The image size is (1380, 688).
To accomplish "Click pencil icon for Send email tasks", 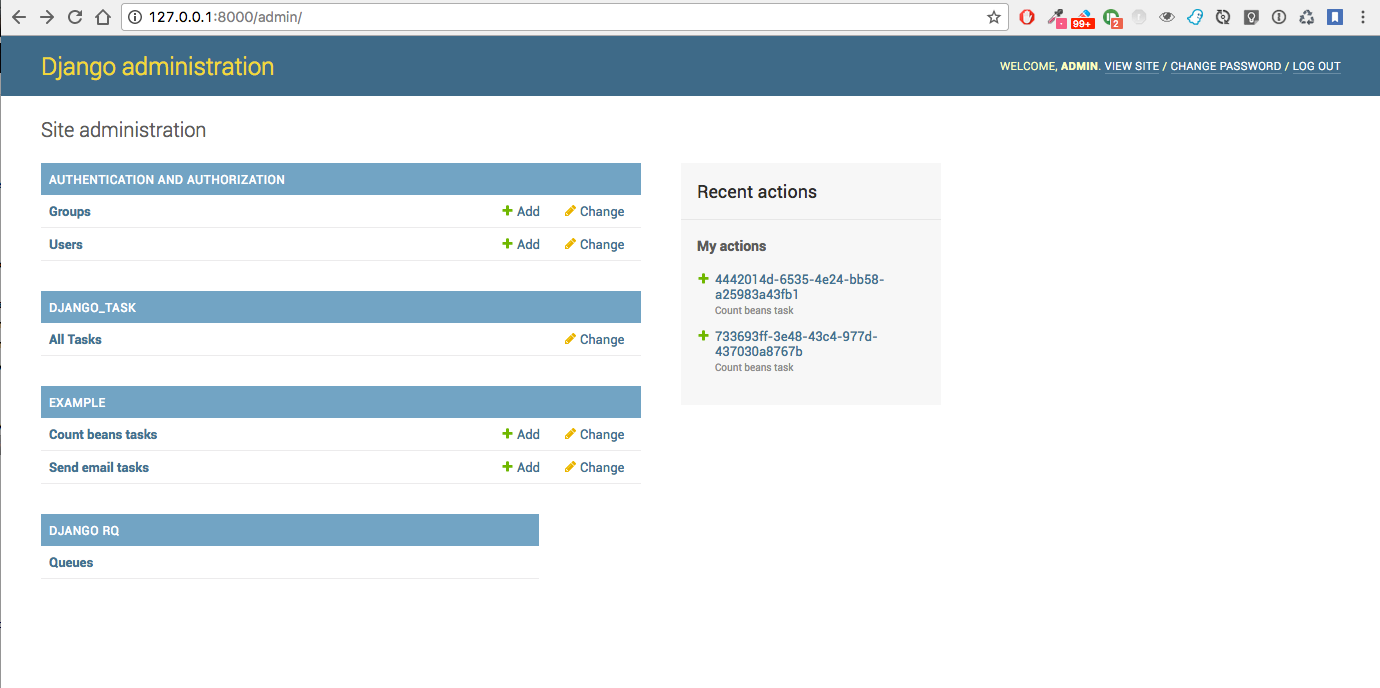I will [x=570, y=467].
